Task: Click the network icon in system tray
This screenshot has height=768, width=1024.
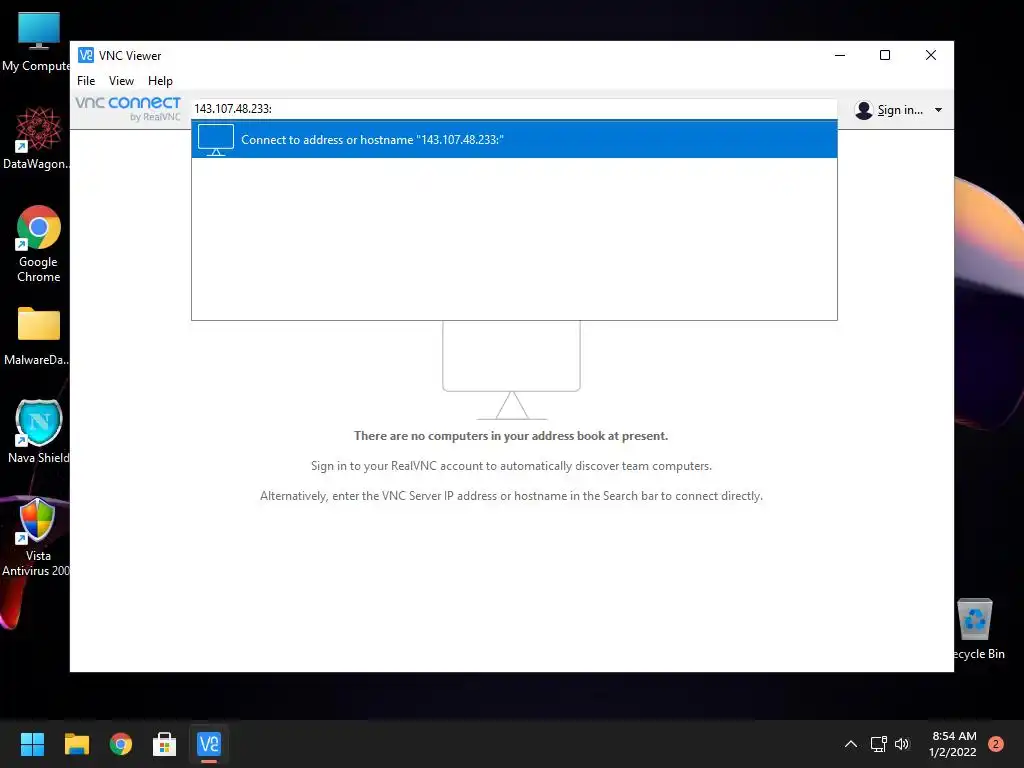Action: (x=878, y=744)
